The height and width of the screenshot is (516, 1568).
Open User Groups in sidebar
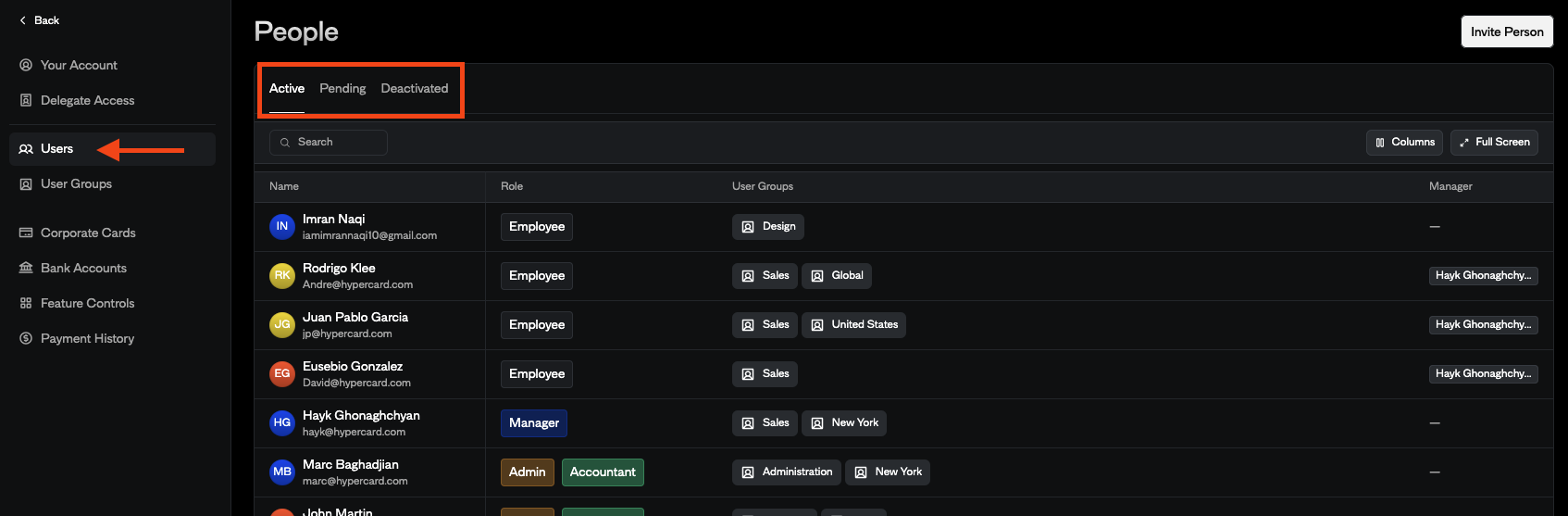click(x=112, y=183)
